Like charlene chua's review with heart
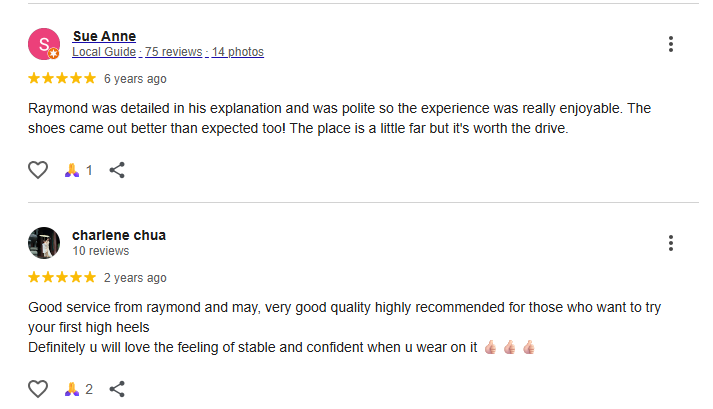The width and height of the screenshot is (713, 409). click(x=38, y=389)
